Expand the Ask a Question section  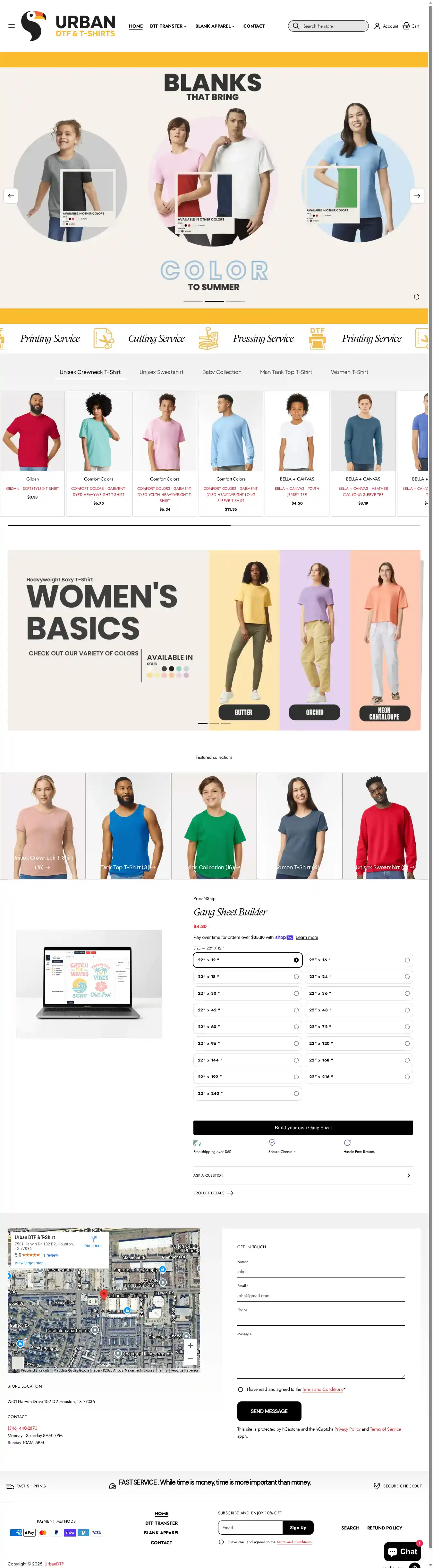[x=303, y=1175]
